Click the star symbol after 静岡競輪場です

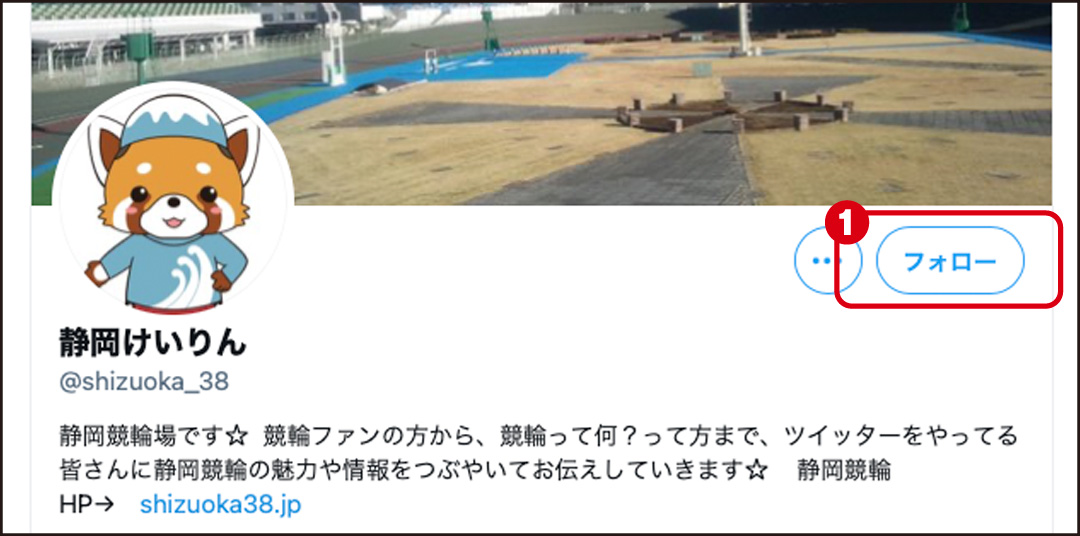[x=238, y=436]
